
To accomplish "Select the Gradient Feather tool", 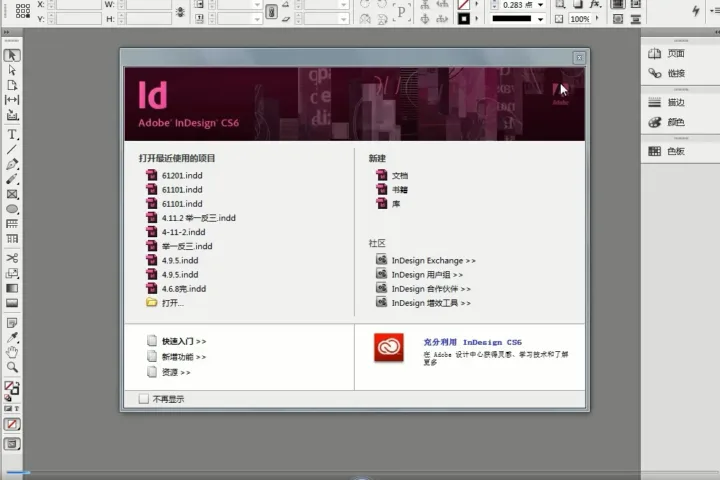I will [12, 303].
